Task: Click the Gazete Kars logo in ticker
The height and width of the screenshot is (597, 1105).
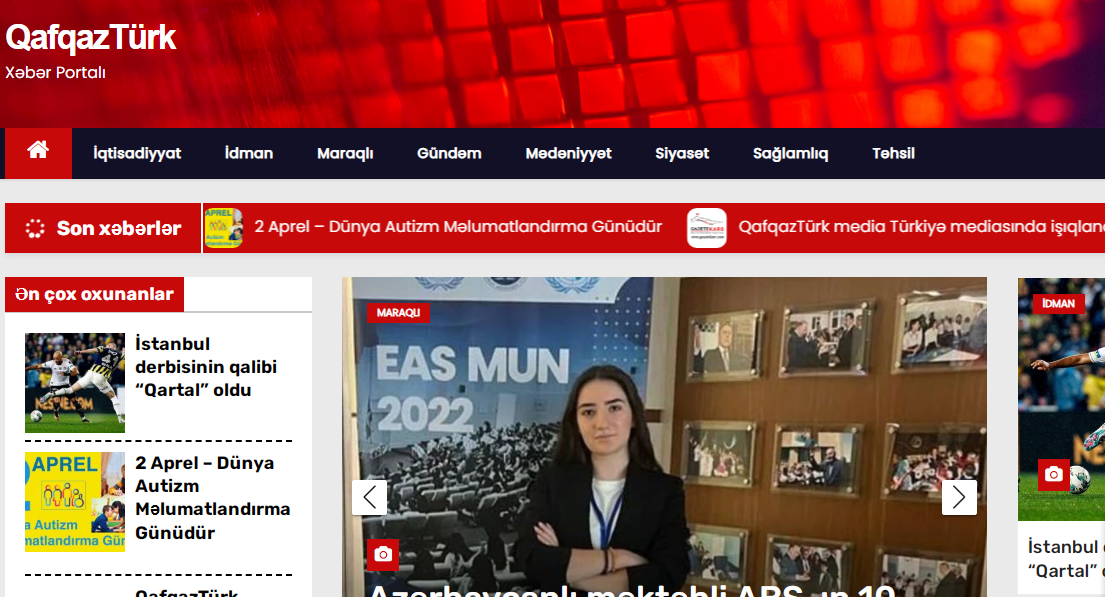Action: pos(706,228)
